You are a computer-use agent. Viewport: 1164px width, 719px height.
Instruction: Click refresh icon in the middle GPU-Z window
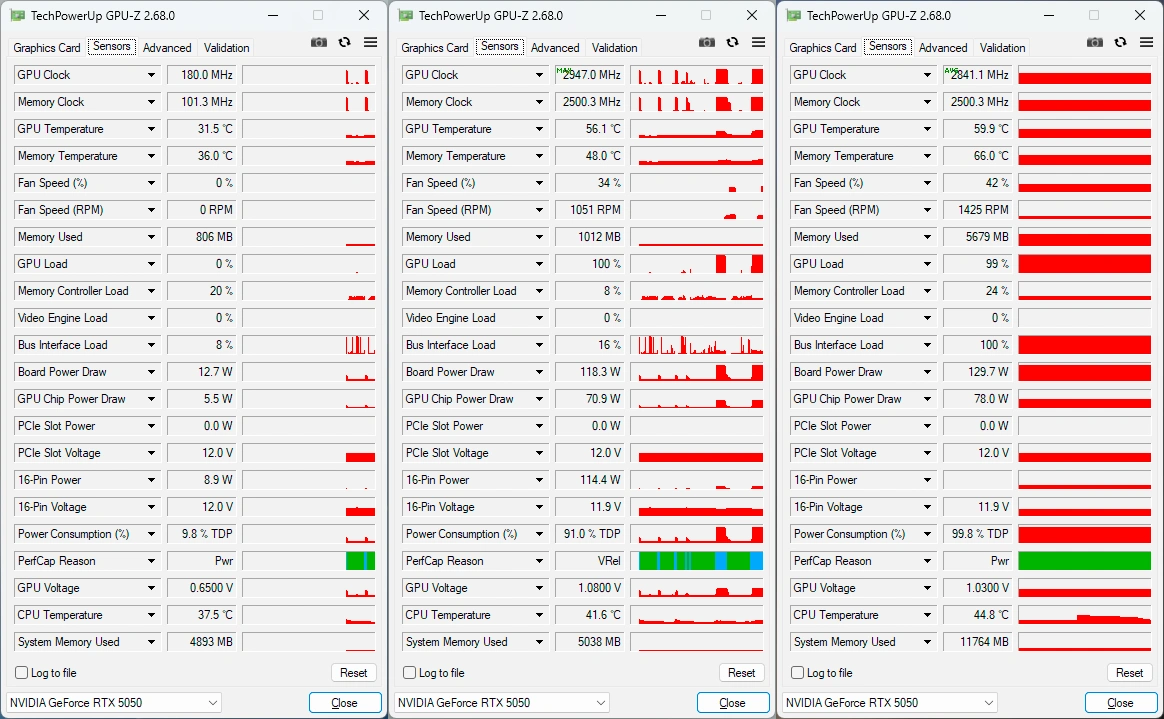[733, 43]
